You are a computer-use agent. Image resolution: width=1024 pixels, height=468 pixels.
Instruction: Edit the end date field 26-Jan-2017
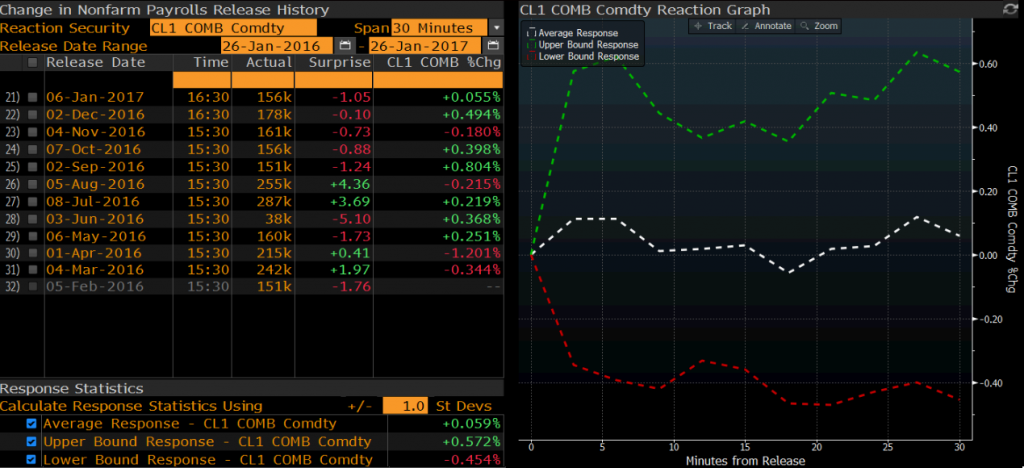tap(425, 46)
